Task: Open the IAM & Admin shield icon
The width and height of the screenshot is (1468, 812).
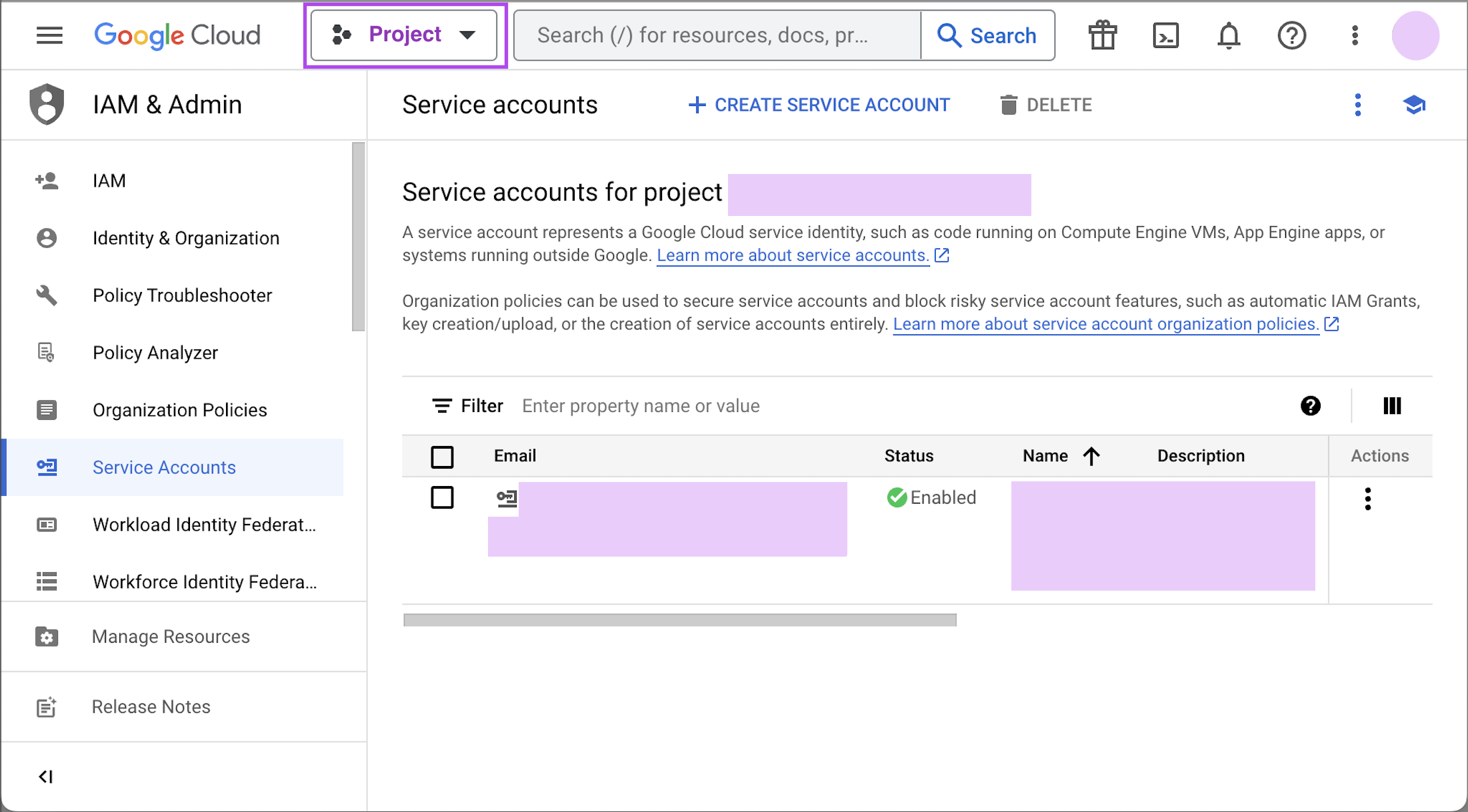Action: [x=47, y=104]
